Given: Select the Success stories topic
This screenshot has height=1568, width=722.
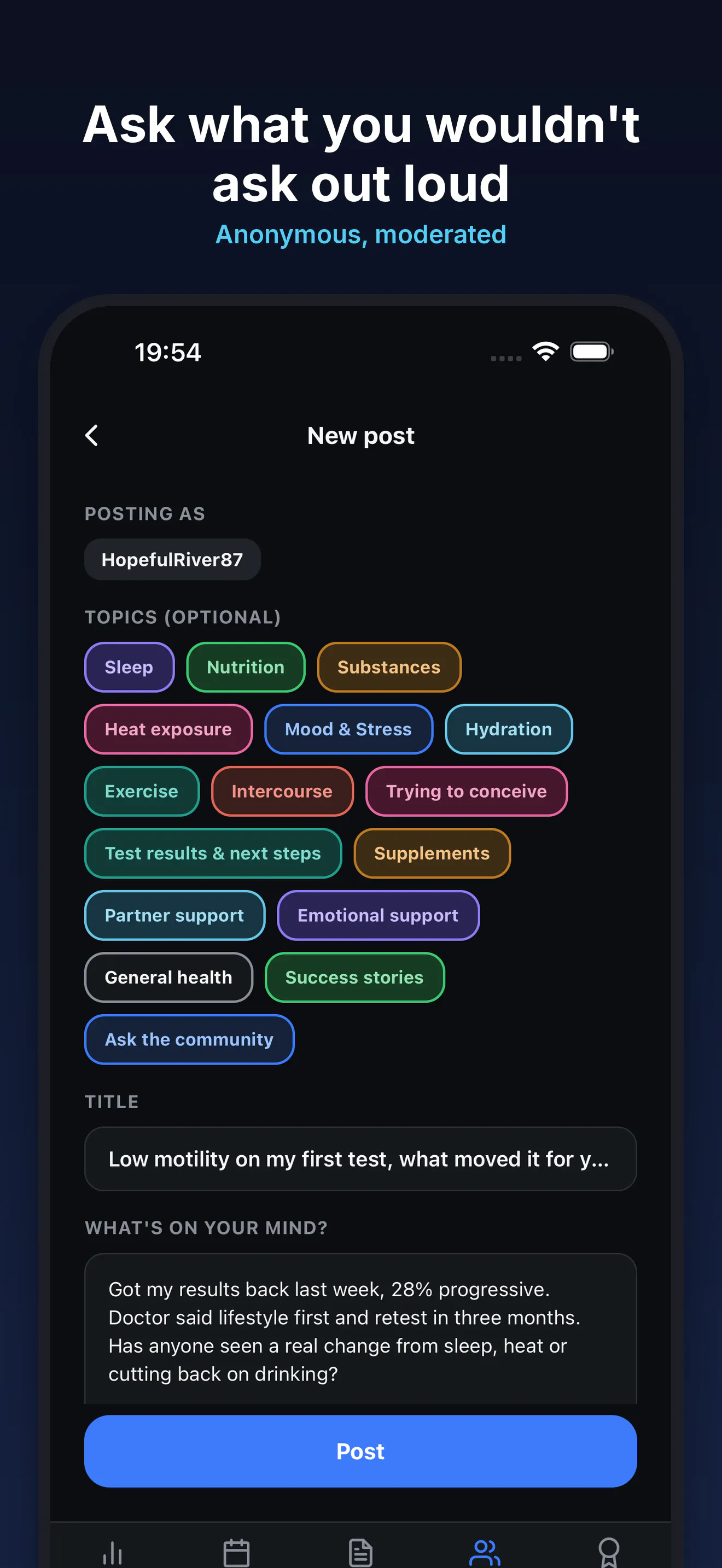Looking at the screenshot, I should [x=354, y=978].
